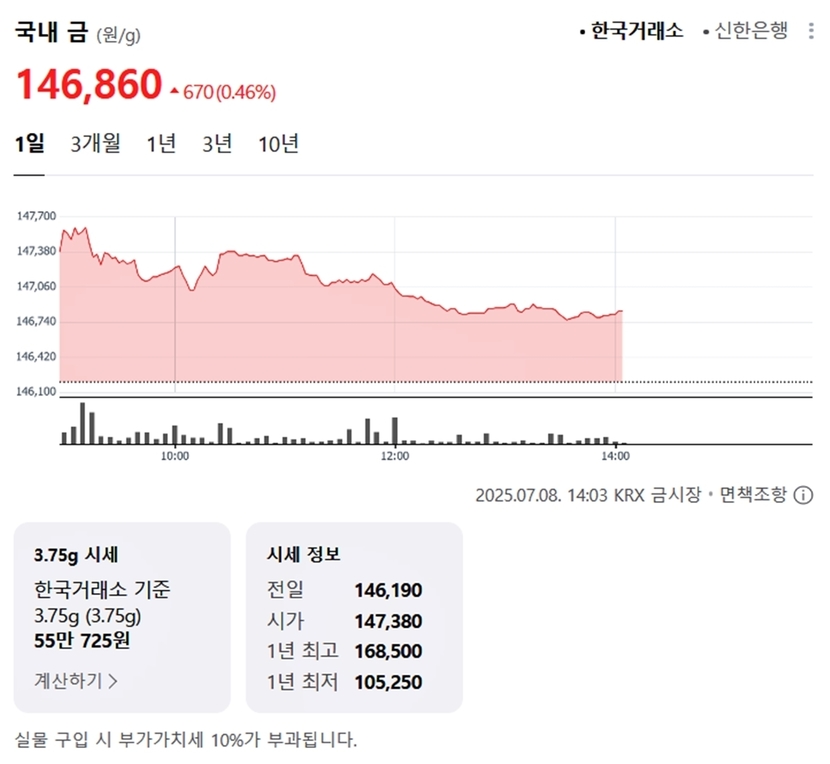
Task: View the 10년 chart period
Action: (278, 143)
